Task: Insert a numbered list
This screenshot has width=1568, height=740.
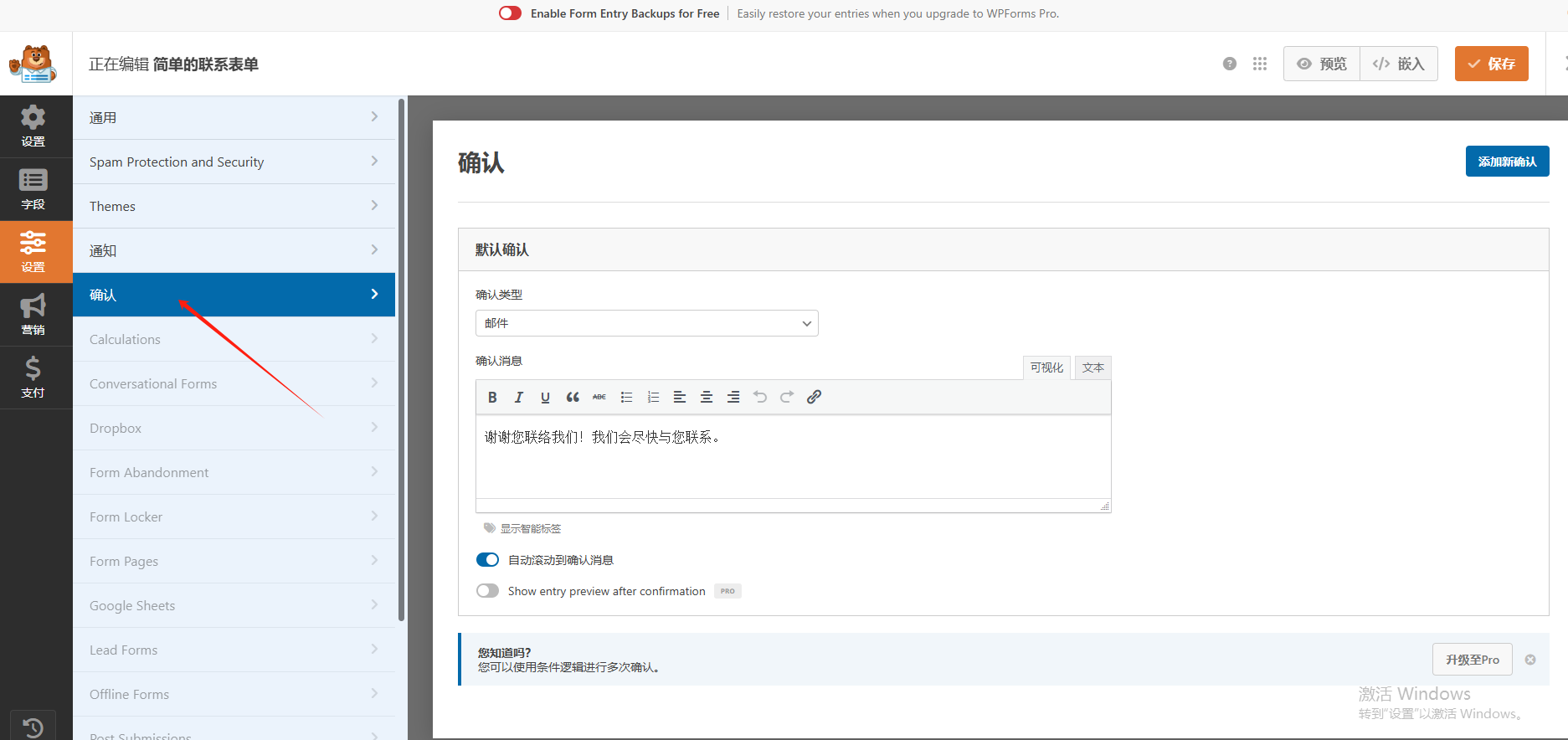Action: pos(653,398)
